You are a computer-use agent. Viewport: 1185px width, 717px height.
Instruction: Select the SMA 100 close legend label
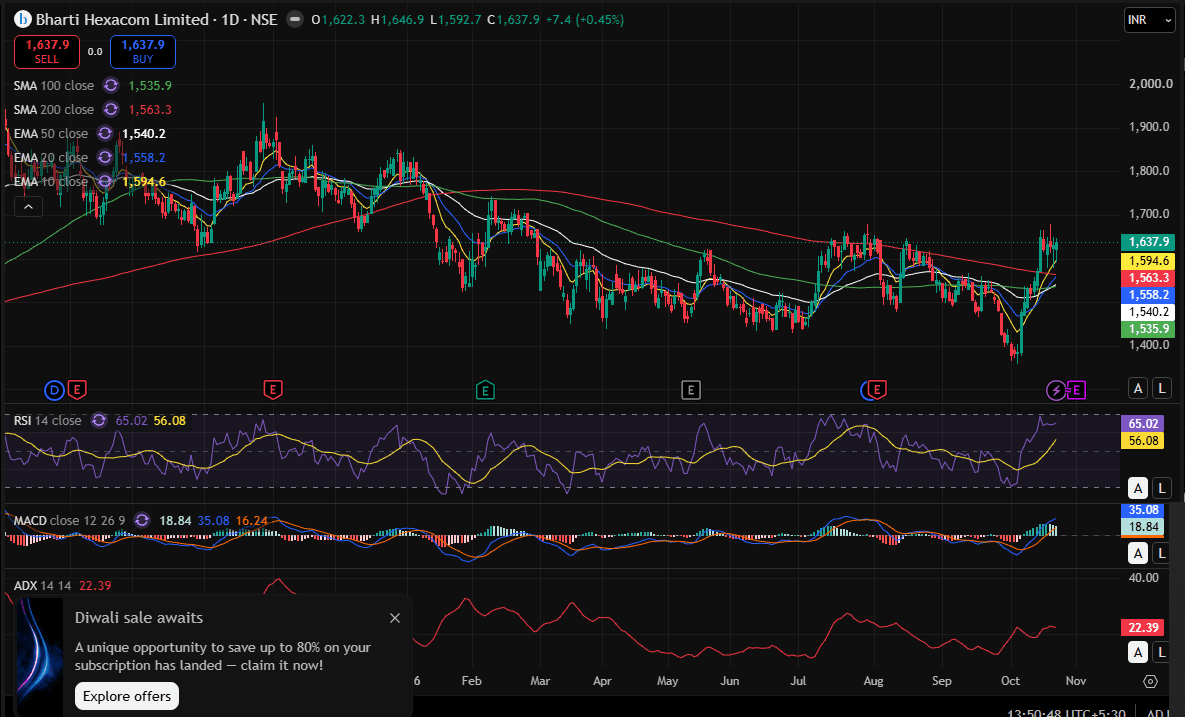tap(54, 85)
